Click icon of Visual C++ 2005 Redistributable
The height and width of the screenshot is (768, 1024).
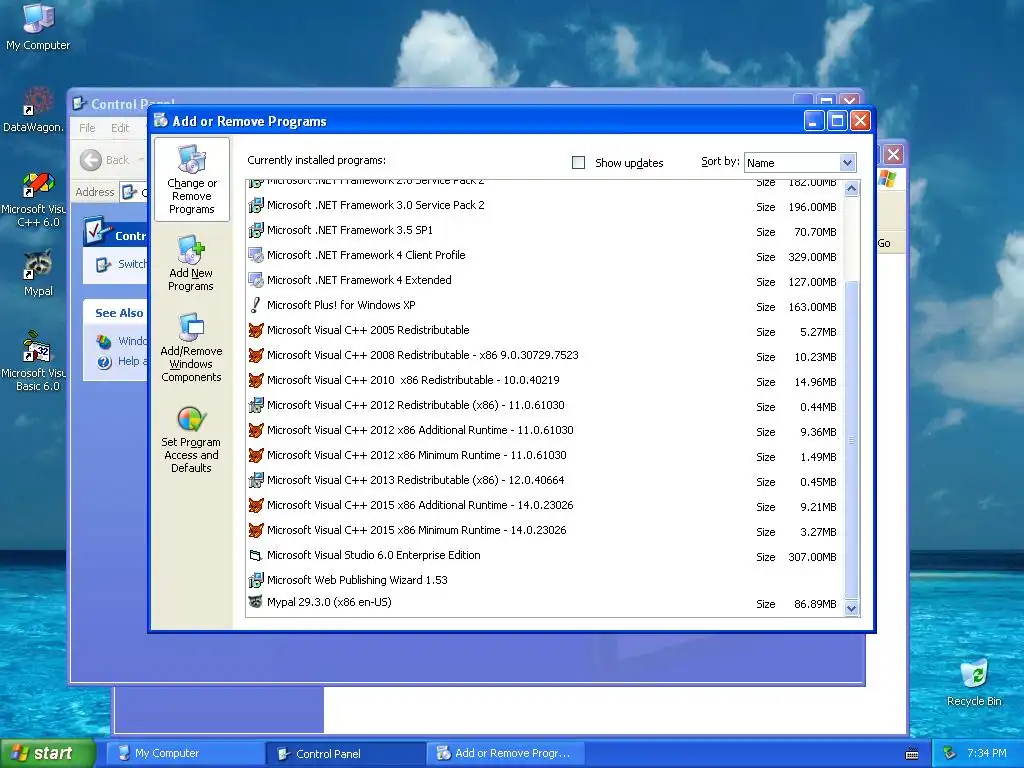[x=256, y=330]
